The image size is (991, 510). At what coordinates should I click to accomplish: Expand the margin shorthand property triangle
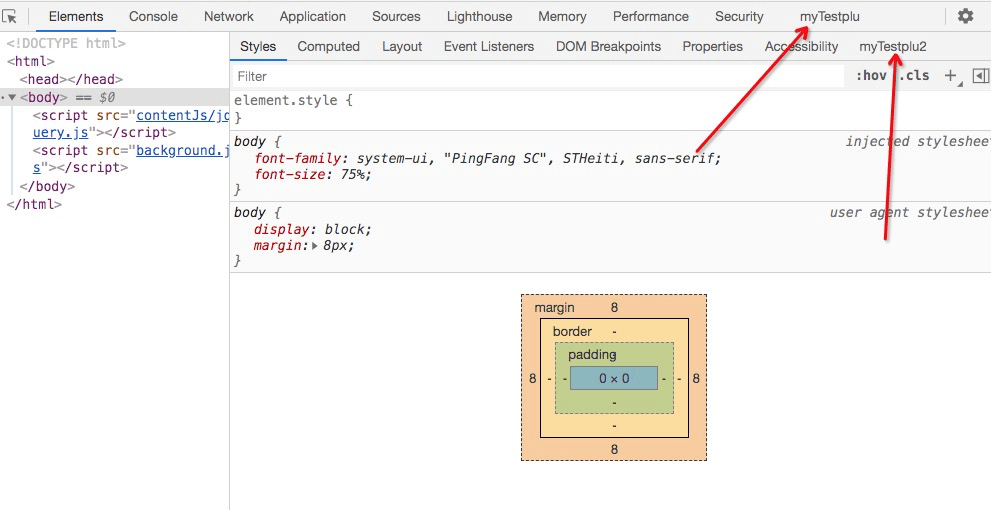tap(315, 246)
